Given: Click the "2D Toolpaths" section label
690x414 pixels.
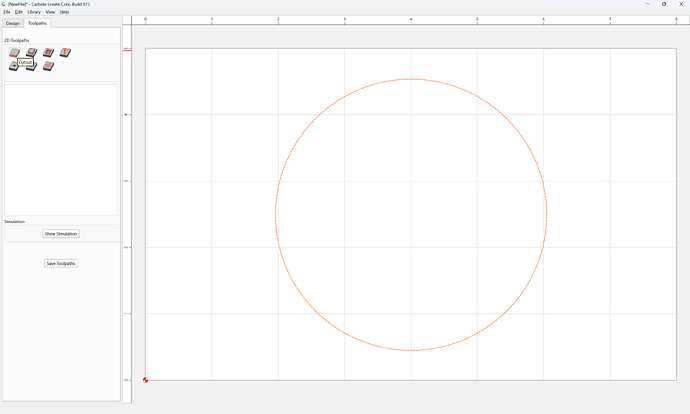Looking at the screenshot, I should coord(17,40).
